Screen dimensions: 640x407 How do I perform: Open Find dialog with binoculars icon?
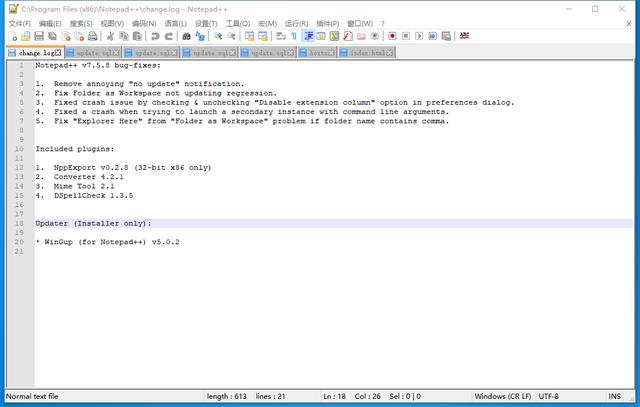pyautogui.click(x=186, y=36)
